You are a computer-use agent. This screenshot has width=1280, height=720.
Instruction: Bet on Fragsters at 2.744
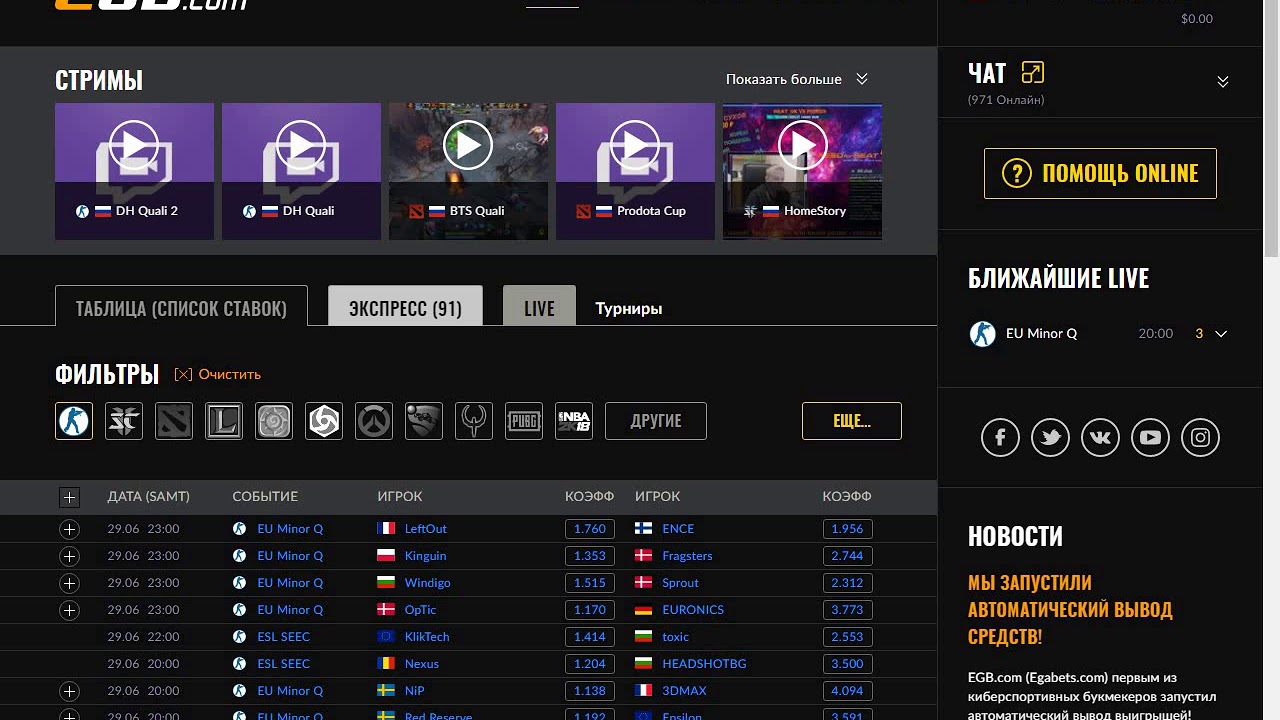click(x=847, y=556)
